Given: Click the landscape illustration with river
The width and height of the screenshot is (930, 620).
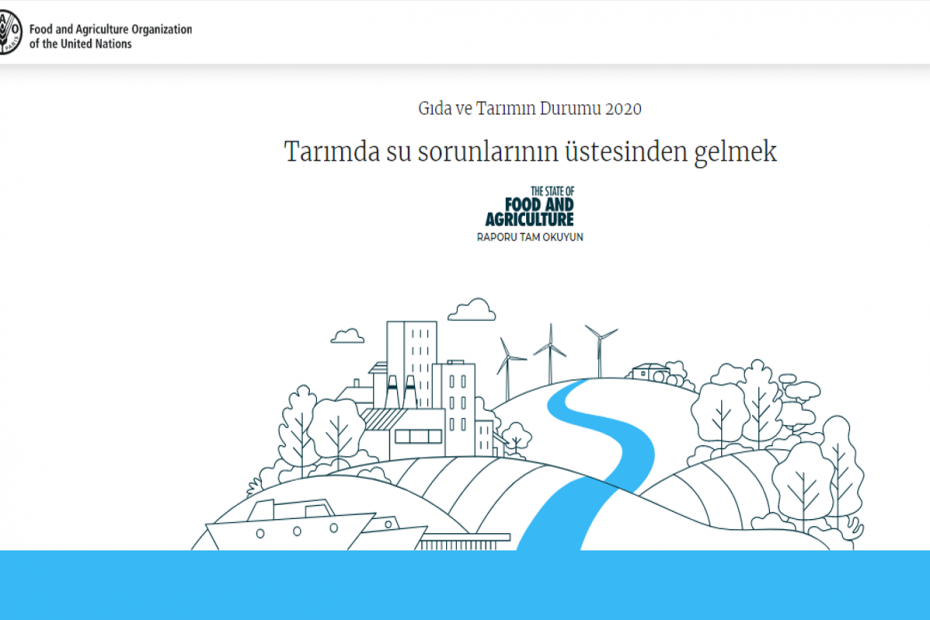Looking at the screenshot, I should [528, 424].
